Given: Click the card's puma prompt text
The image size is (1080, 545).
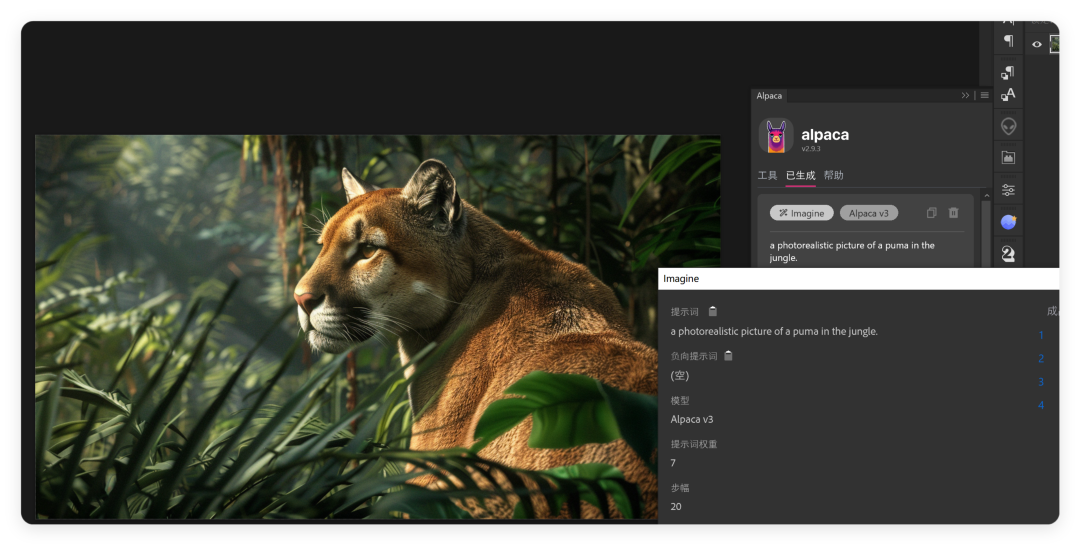Looking at the screenshot, I should [x=852, y=251].
